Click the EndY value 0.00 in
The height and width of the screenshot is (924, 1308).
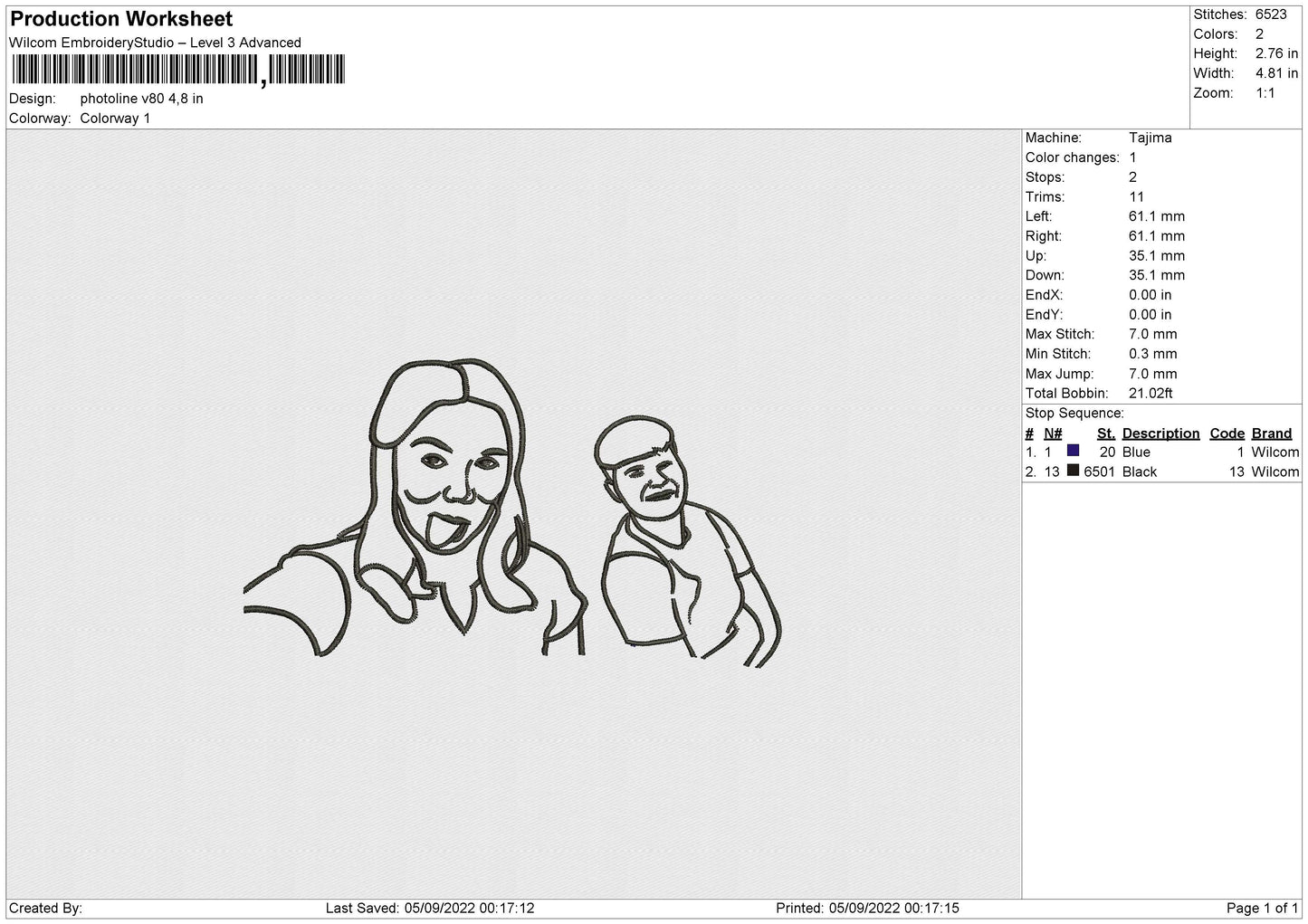point(1150,315)
